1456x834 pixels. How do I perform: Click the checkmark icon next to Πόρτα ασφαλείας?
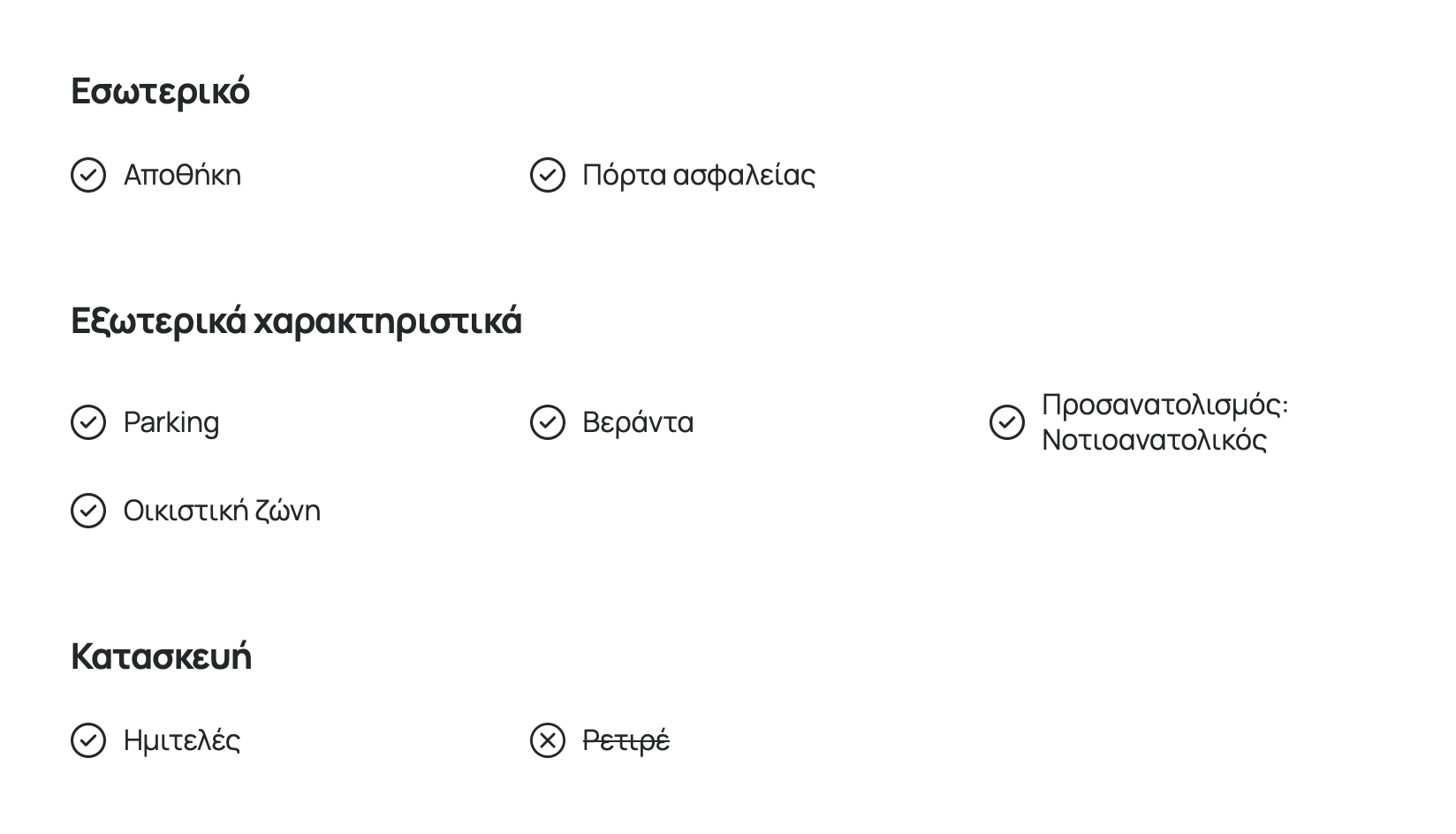point(548,175)
